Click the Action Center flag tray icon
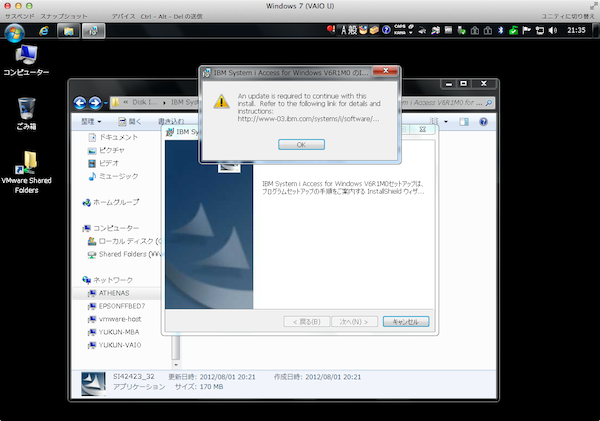The width and height of the screenshot is (600, 421). pyautogui.click(x=527, y=30)
